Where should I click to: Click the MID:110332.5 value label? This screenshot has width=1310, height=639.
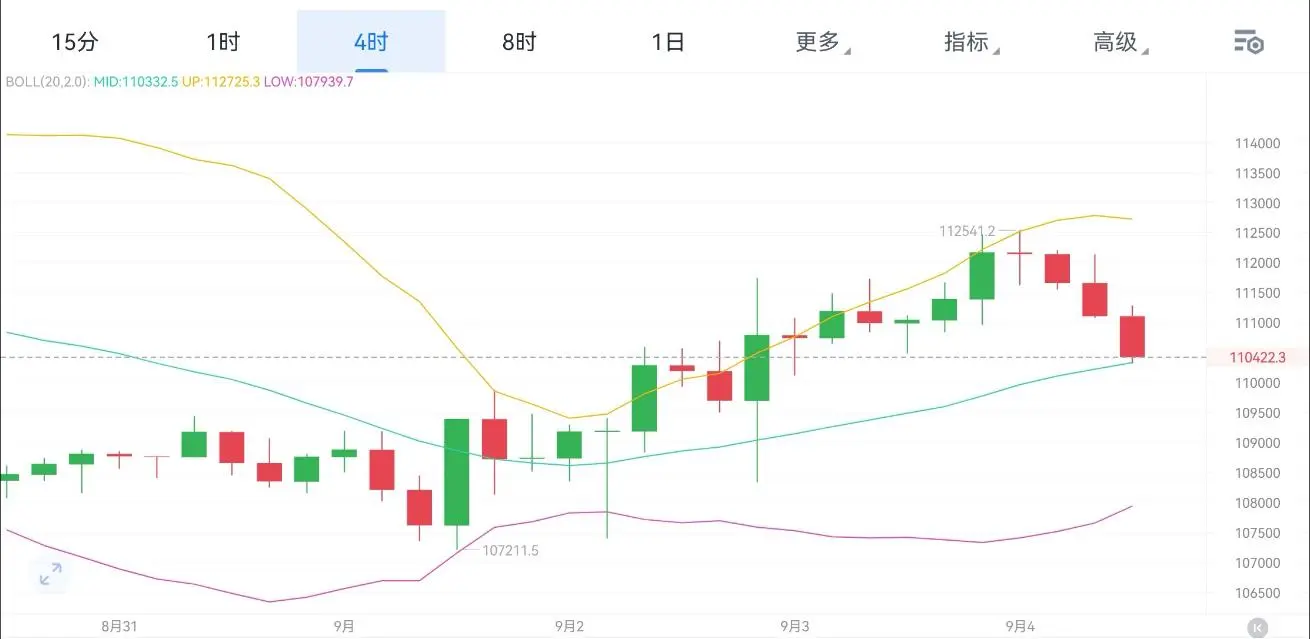135,81
